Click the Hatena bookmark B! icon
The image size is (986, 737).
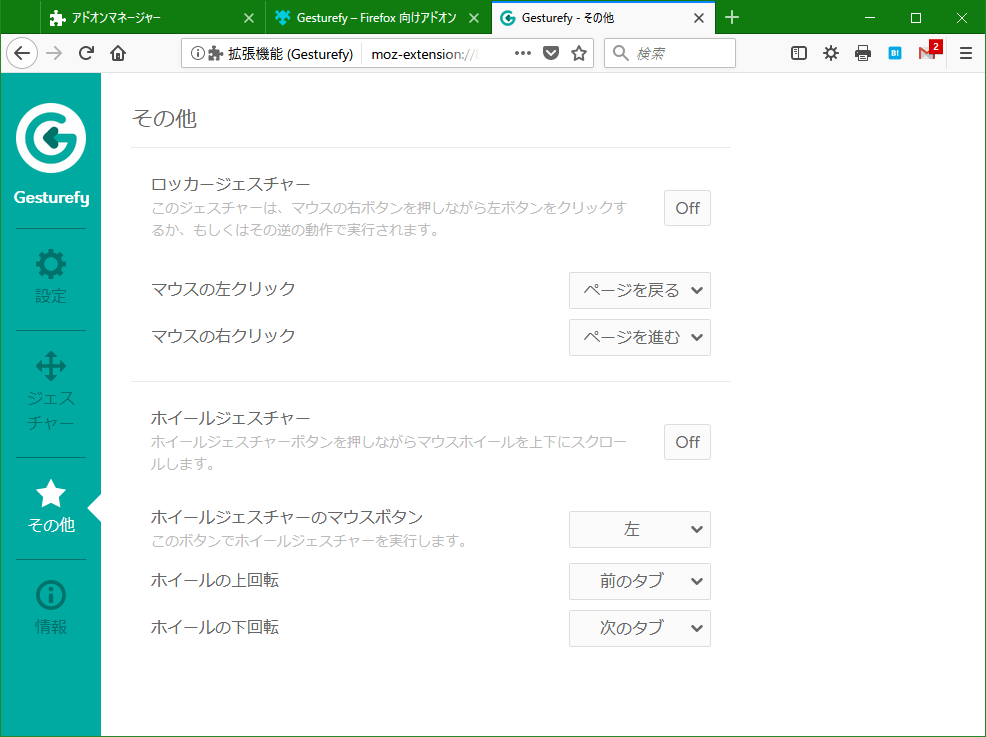pos(895,53)
